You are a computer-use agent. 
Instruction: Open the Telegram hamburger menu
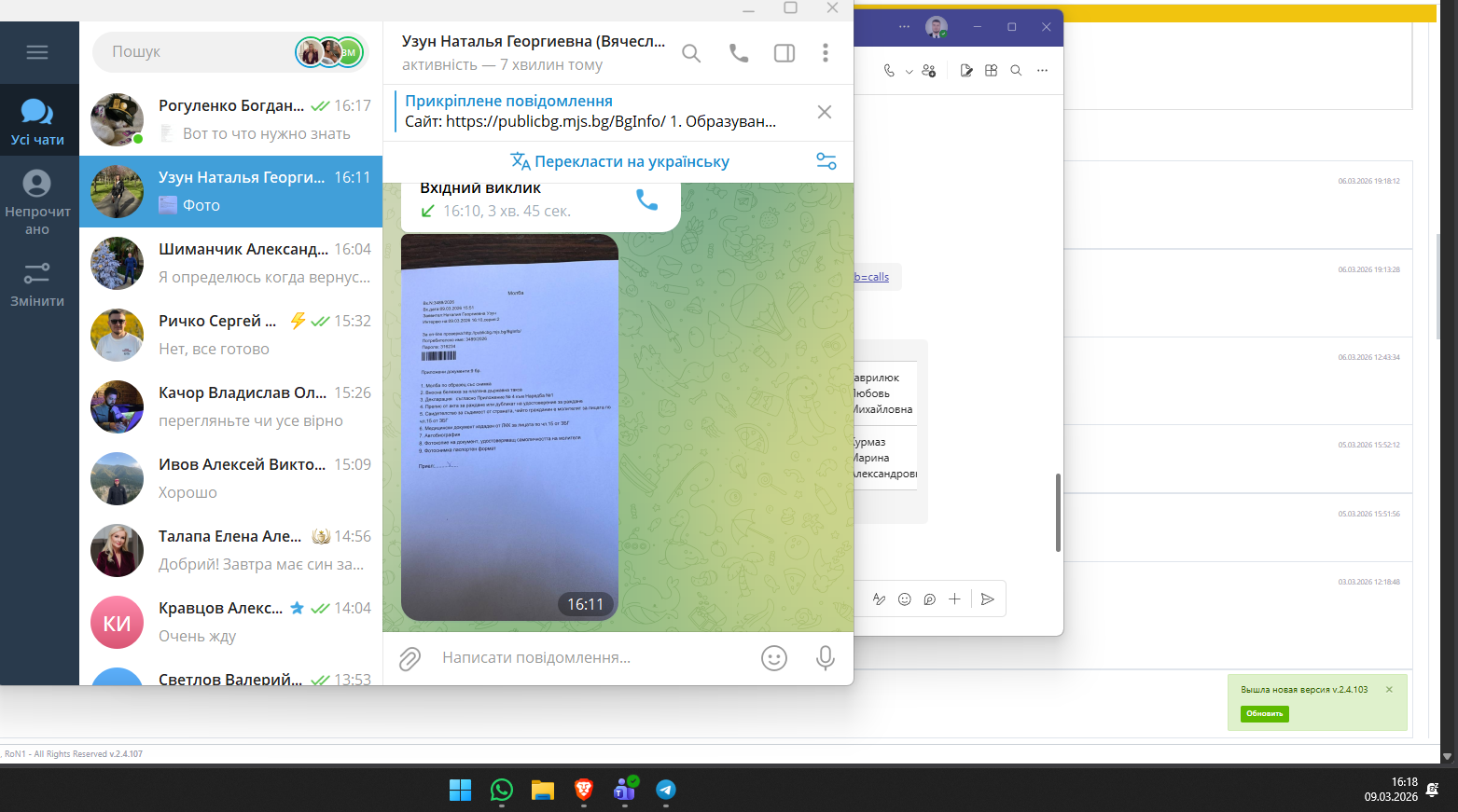(37, 52)
